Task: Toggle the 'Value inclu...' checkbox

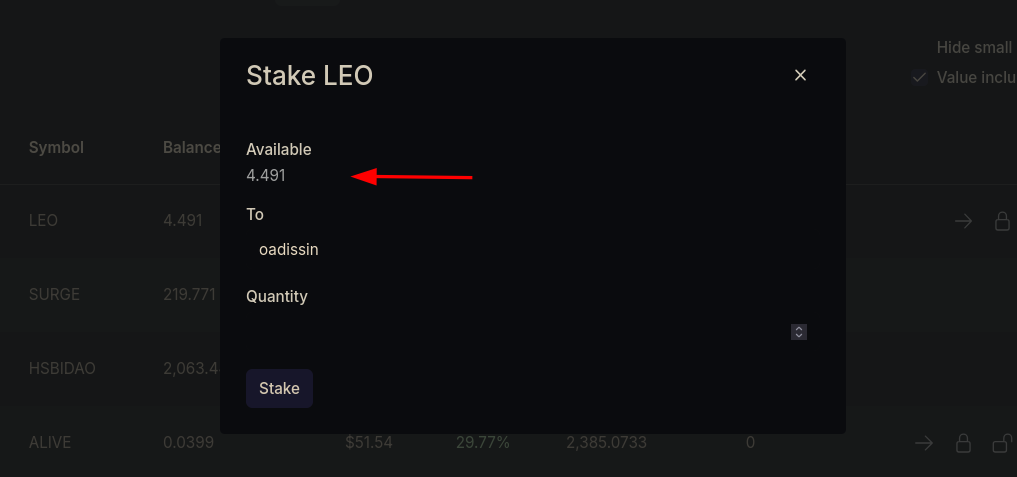Action: click(x=920, y=77)
